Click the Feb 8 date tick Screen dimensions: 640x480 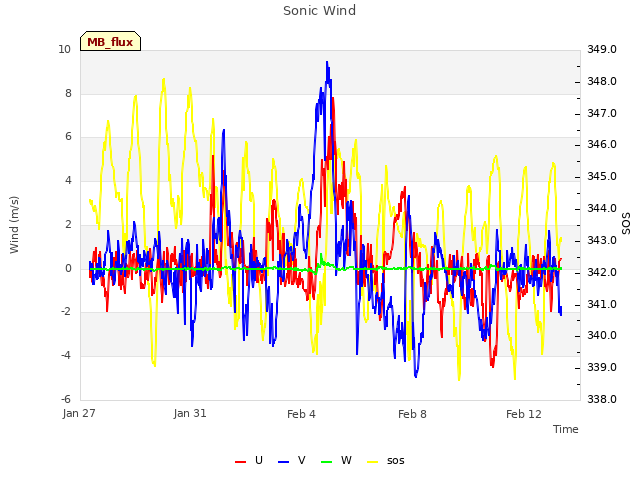coord(412,414)
